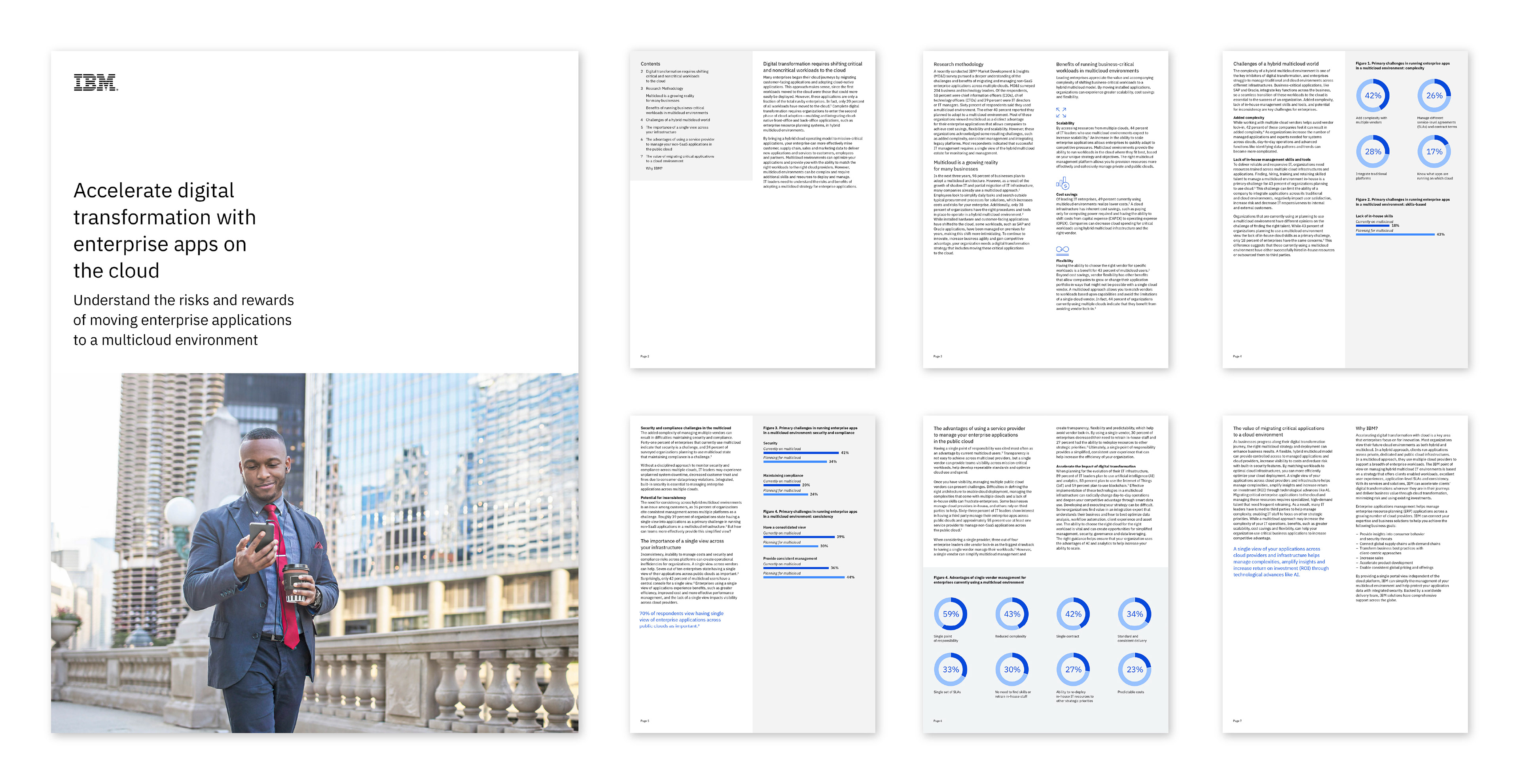Viewport: 1519px width, 784px height.
Task: Click the Figure 1 caption on page 4
Action: tap(1402, 65)
